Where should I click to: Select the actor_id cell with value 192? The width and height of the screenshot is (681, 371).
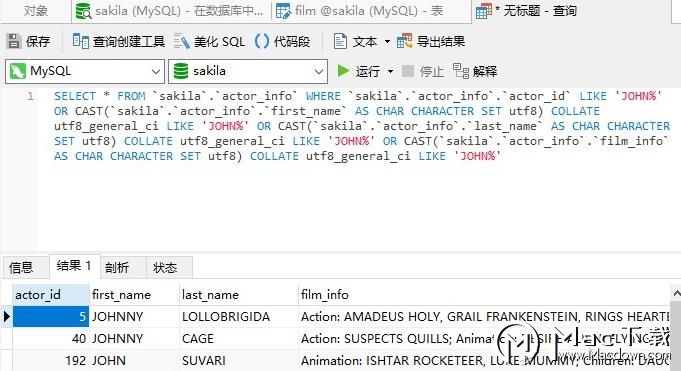coord(51,360)
